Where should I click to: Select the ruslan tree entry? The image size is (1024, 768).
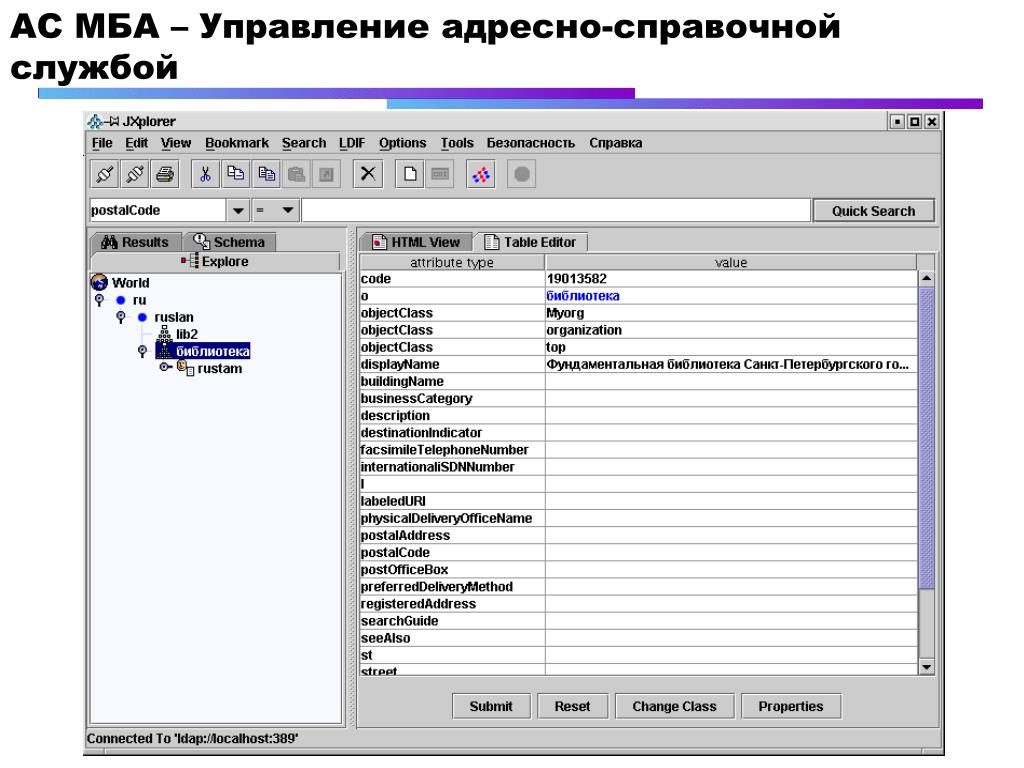click(174, 317)
